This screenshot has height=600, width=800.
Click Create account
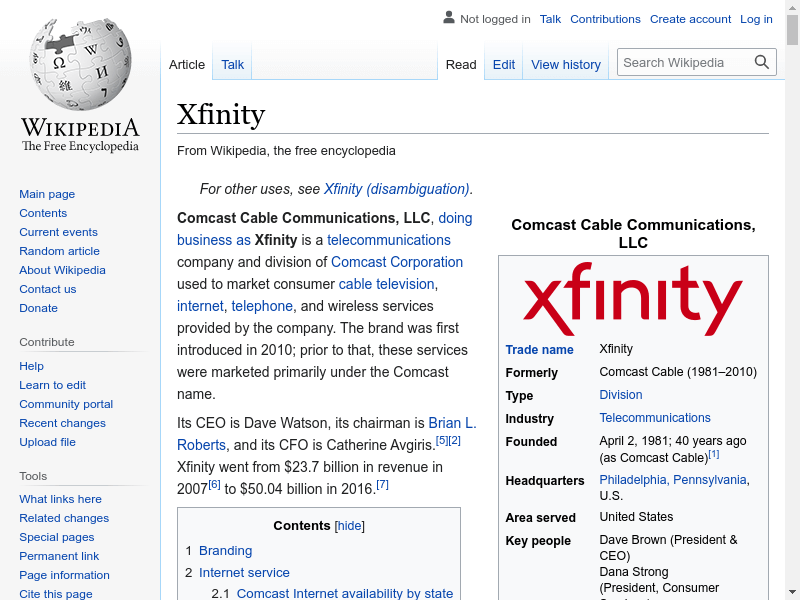pyautogui.click(x=690, y=19)
